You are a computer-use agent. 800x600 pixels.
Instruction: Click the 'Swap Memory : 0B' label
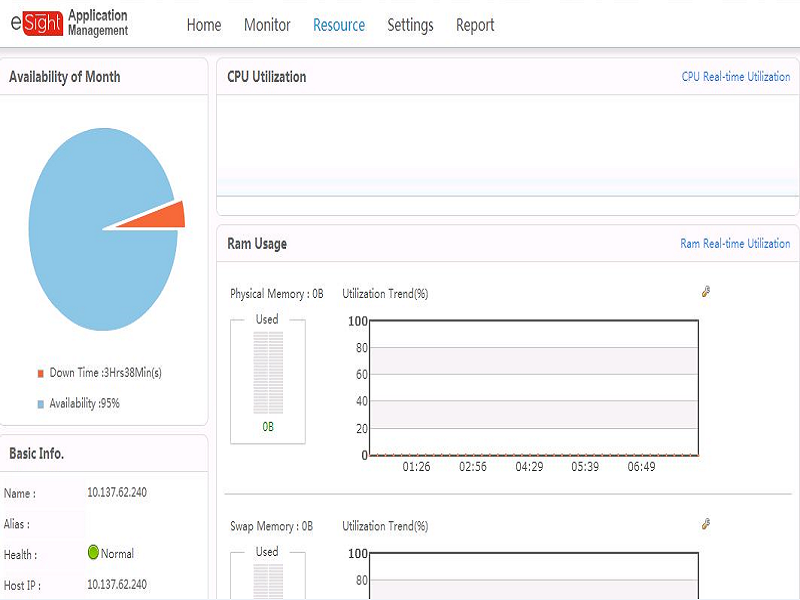tap(271, 526)
